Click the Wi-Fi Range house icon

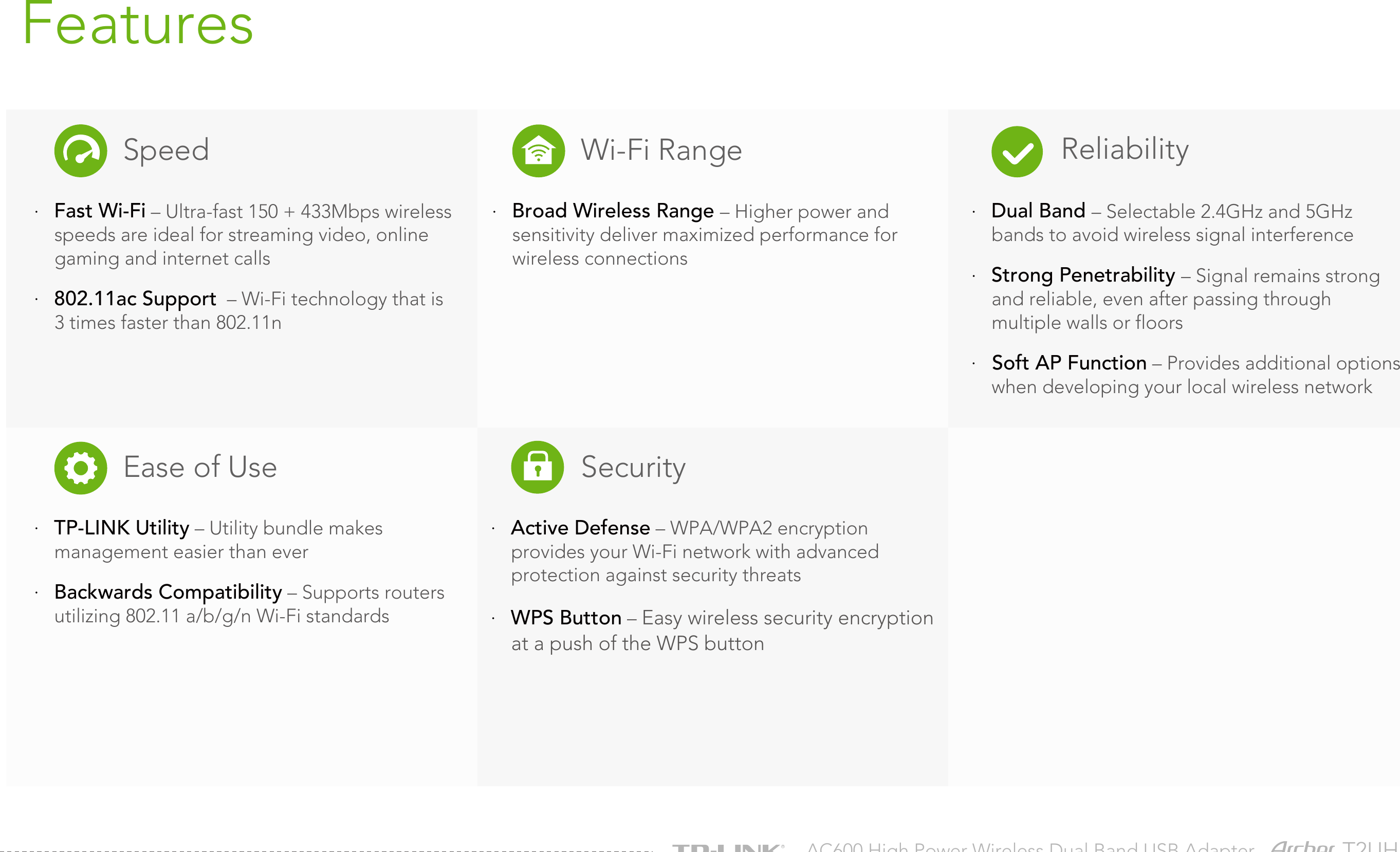tap(538, 151)
